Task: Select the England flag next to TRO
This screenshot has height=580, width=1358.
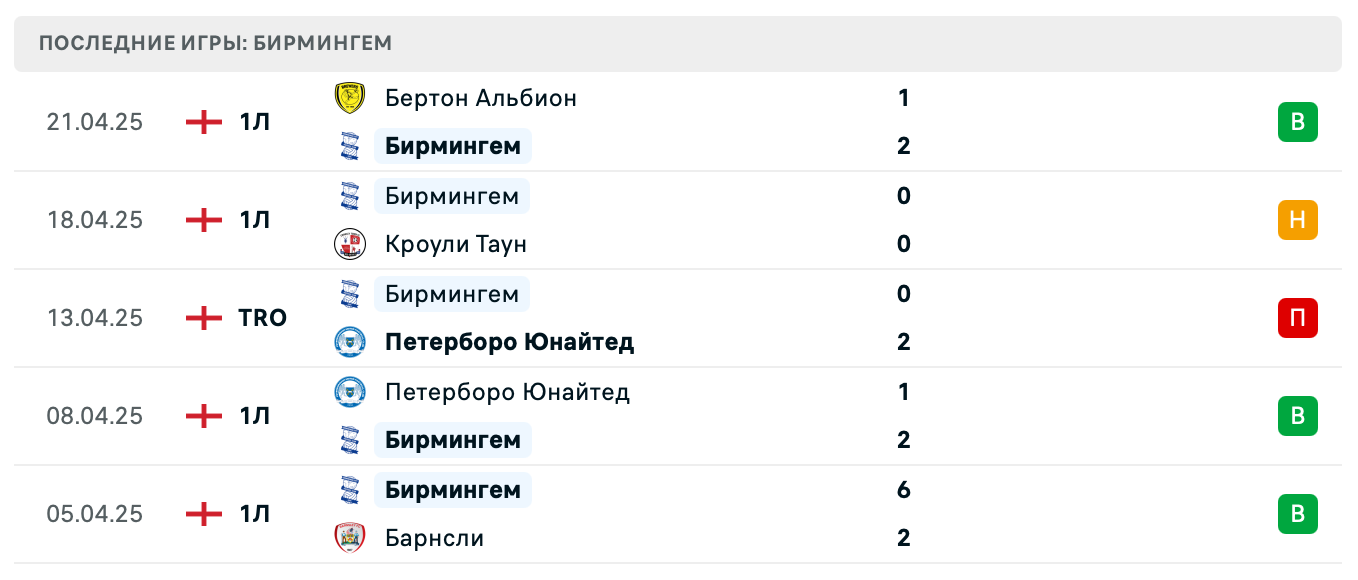Action: tap(203, 318)
